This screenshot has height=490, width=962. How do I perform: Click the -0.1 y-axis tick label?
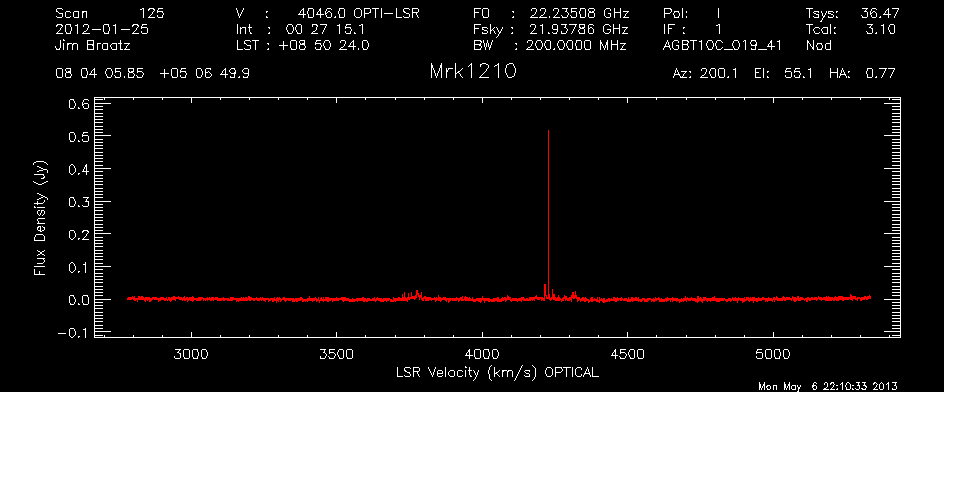pos(75,333)
